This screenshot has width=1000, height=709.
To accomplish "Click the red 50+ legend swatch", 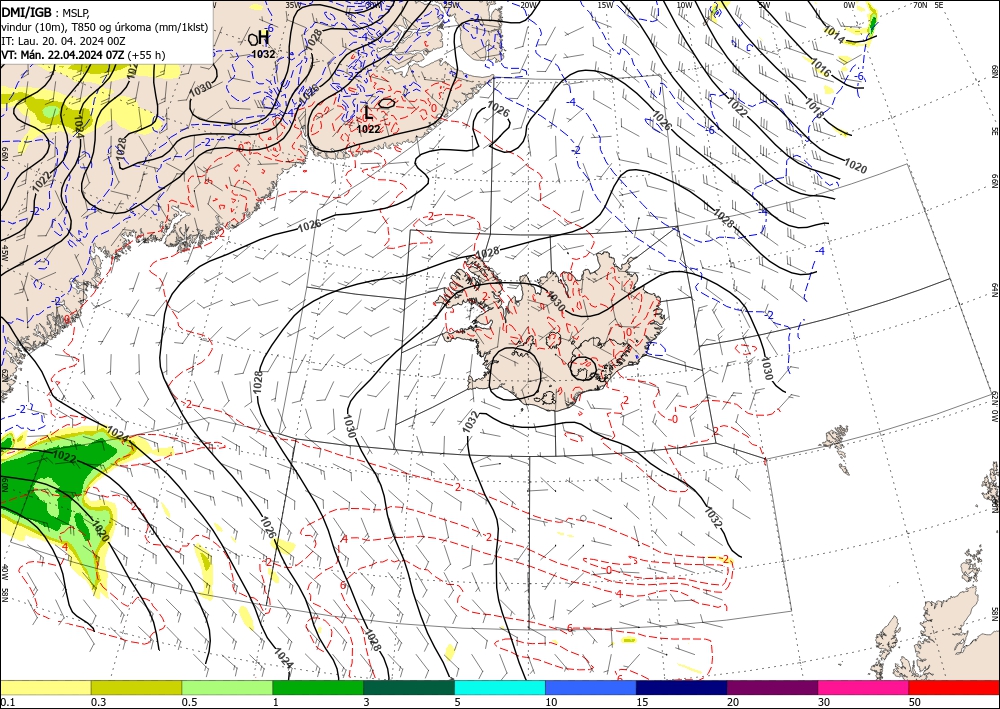I will tap(954, 687).
